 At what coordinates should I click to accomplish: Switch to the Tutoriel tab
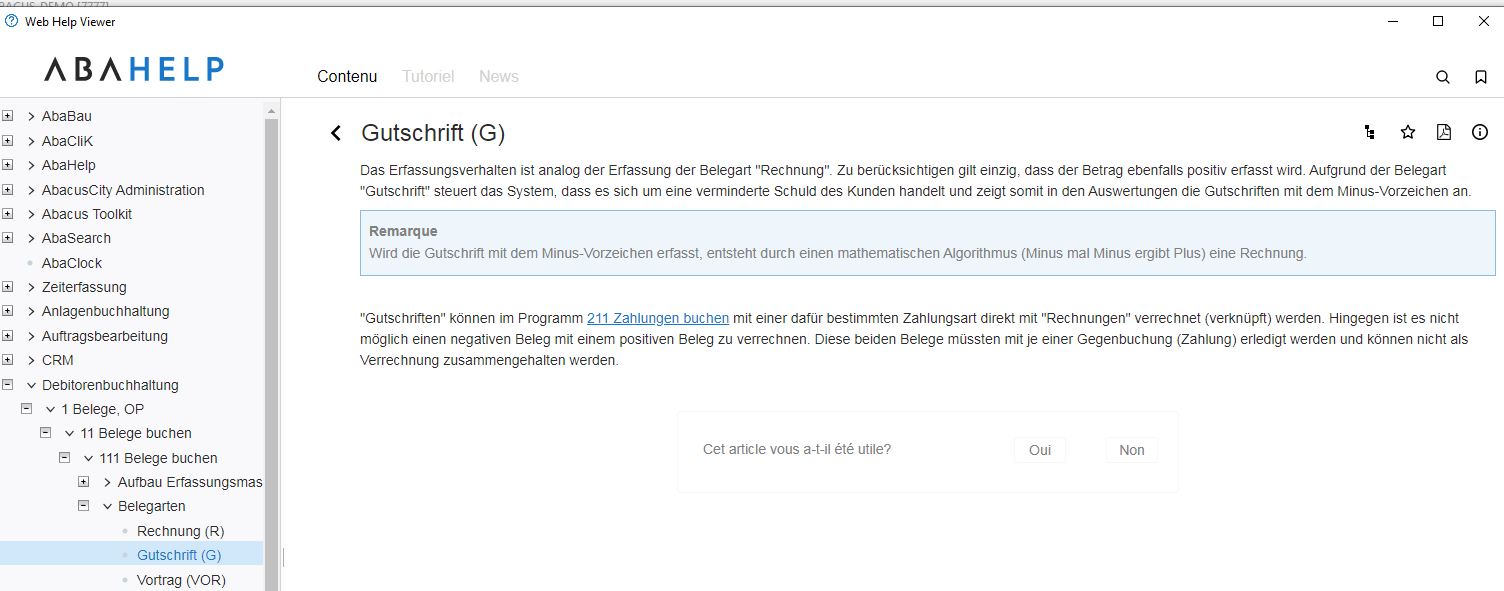428,77
